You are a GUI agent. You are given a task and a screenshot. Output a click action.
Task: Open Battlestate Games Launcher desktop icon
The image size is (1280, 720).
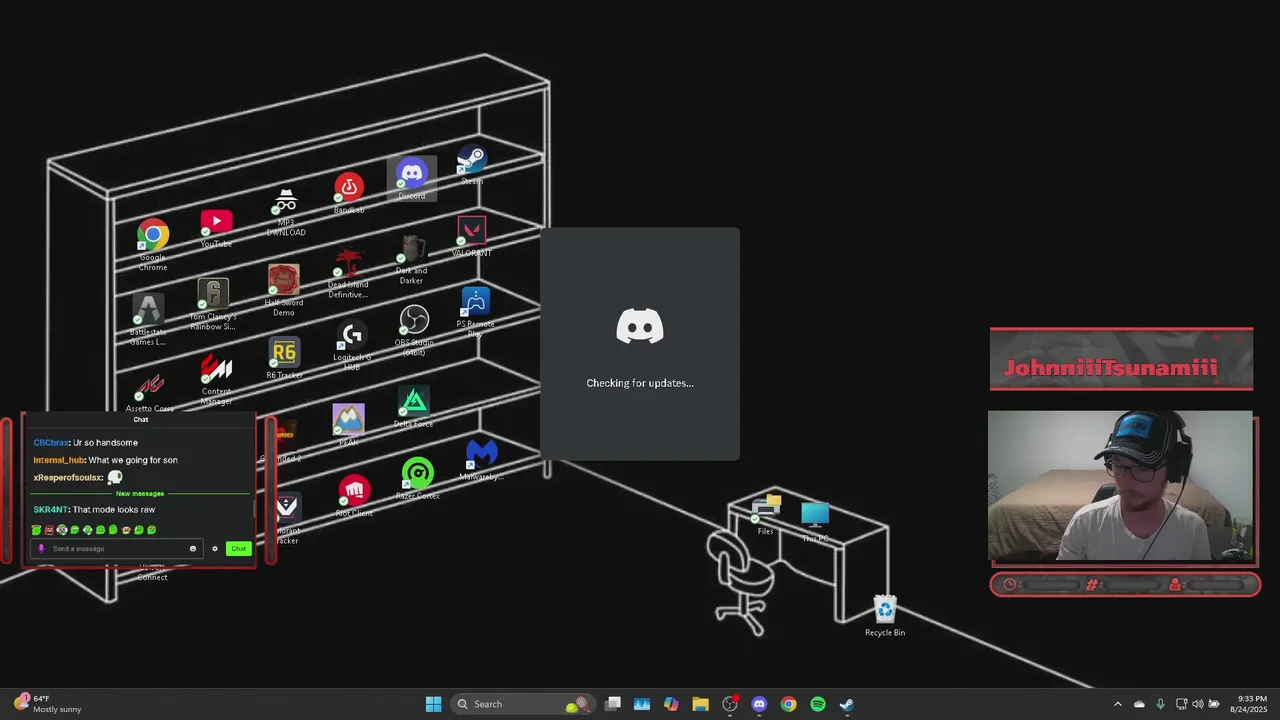pyautogui.click(x=148, y=319)
